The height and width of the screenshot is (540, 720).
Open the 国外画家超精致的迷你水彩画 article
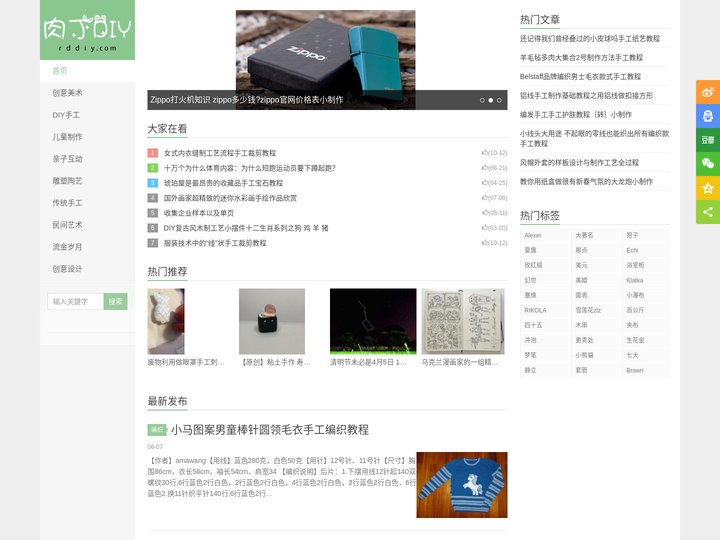point(231,198)
